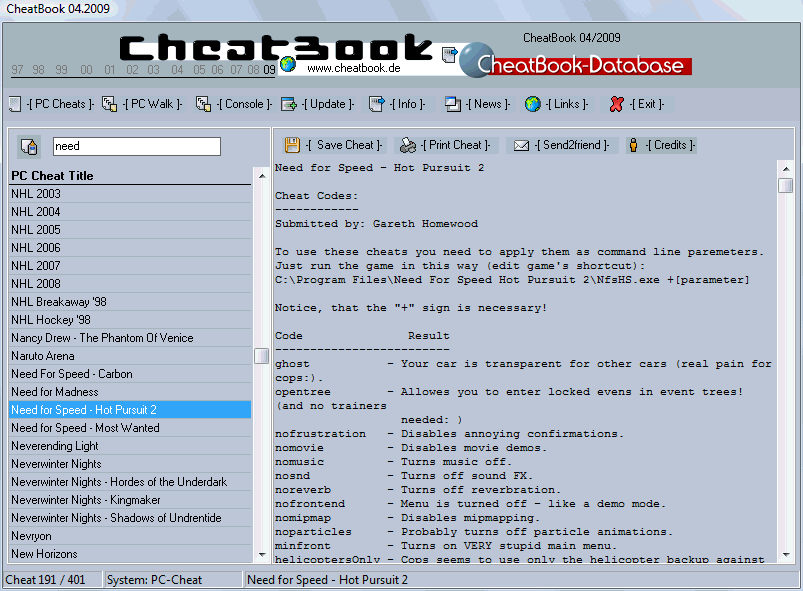Select New Horizons in the list
Viewport: 803px width, 591px height.
pyautogui.click(x=131, y=554)
